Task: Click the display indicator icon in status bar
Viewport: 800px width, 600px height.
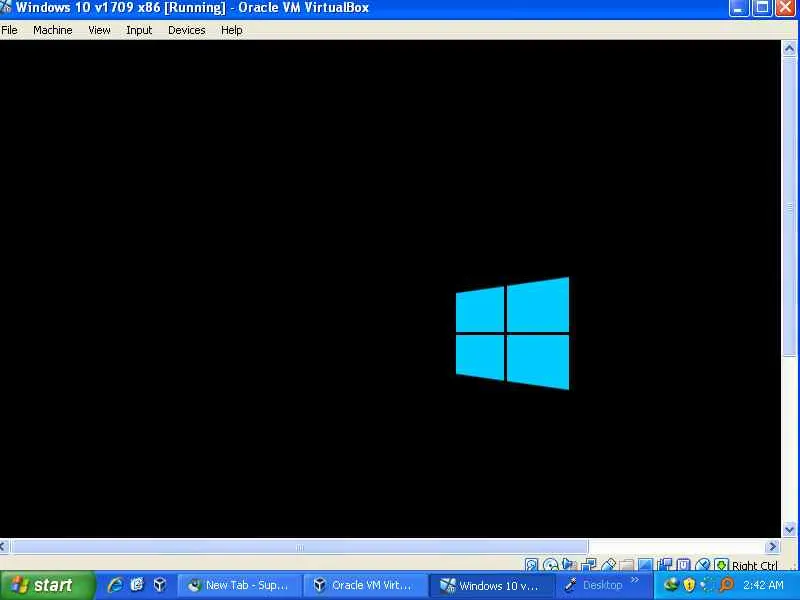Action: (645, 565)
